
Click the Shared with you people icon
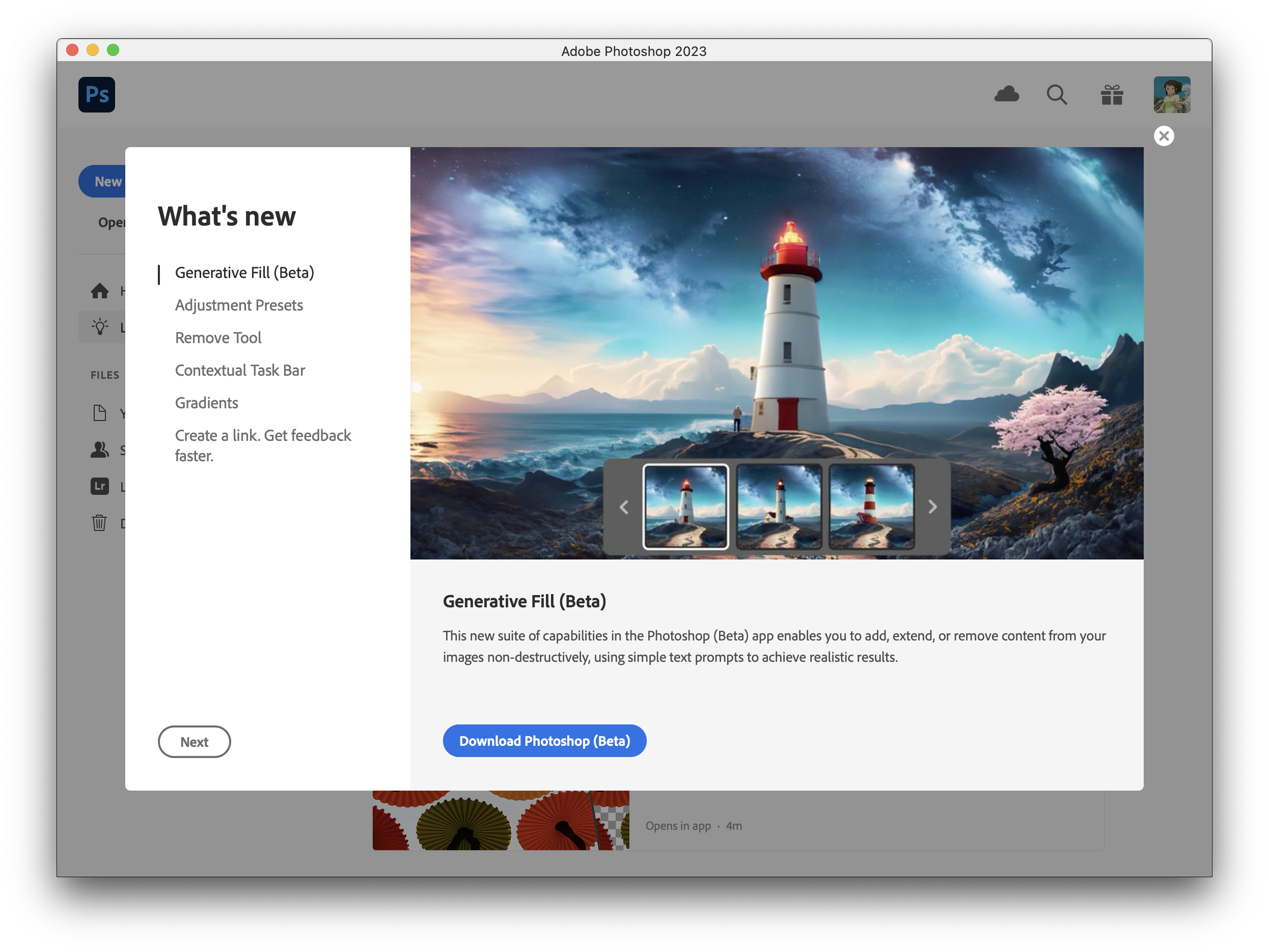pyautogui.click(x=100, y=450)
